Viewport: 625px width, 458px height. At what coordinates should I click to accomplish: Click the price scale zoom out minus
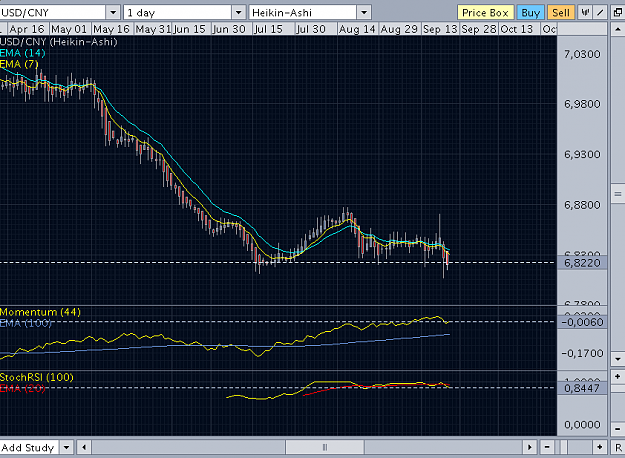(x=618, y=429)
